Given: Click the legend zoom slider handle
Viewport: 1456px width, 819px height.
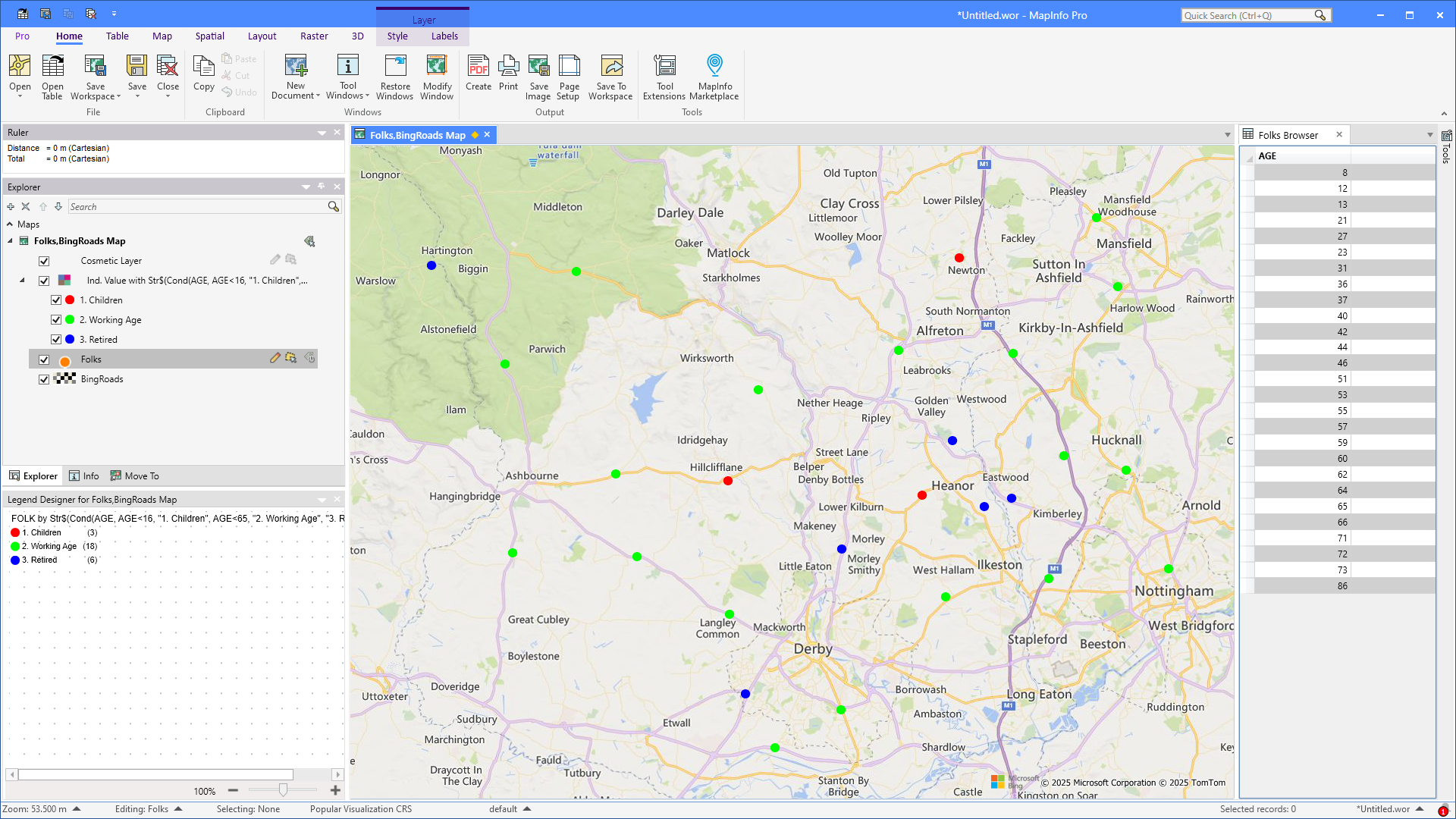Looking at the screenshot, I should coord(283,790).
